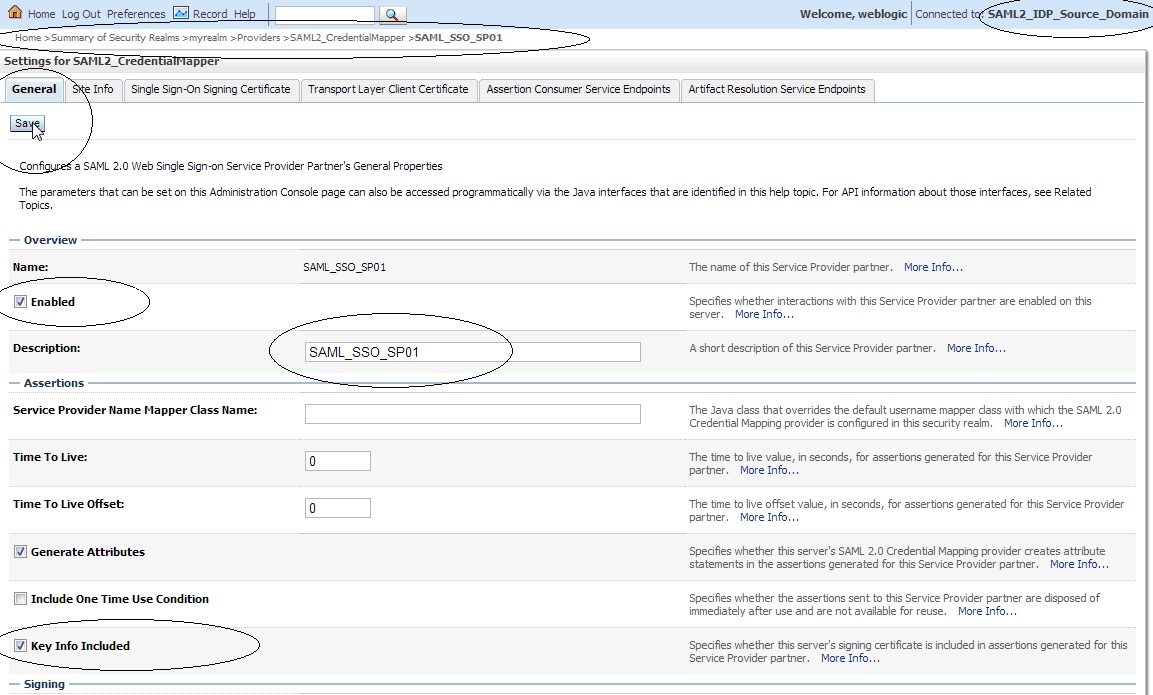The height and width of the screenshot is (695, 1153).
Task: Open More Info for Key Info Included
Action: tap(850, 658)
